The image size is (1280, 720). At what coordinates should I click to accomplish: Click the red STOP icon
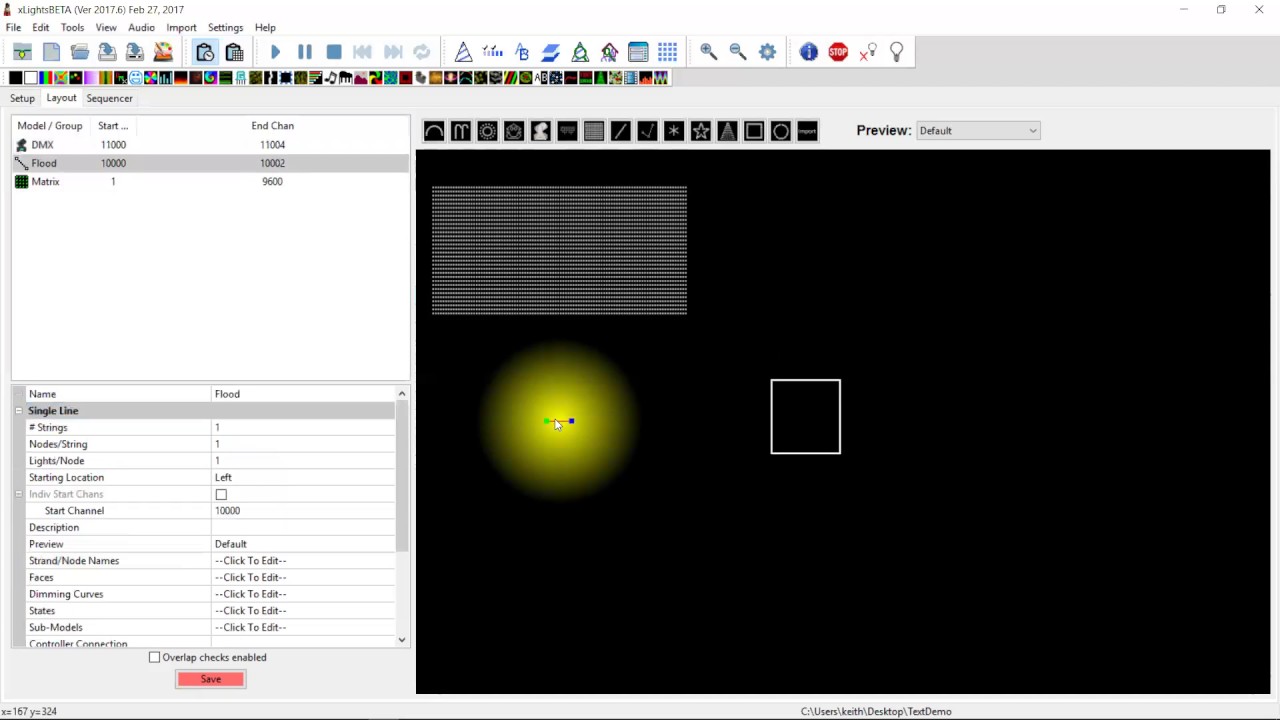838,52
